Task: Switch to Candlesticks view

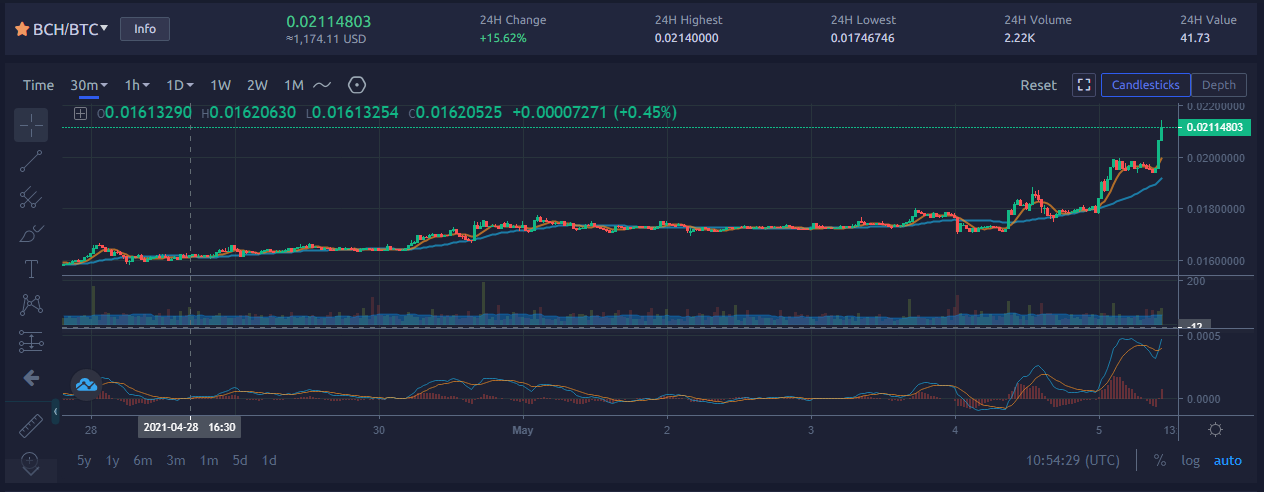Action: (x=1146, y=85)
